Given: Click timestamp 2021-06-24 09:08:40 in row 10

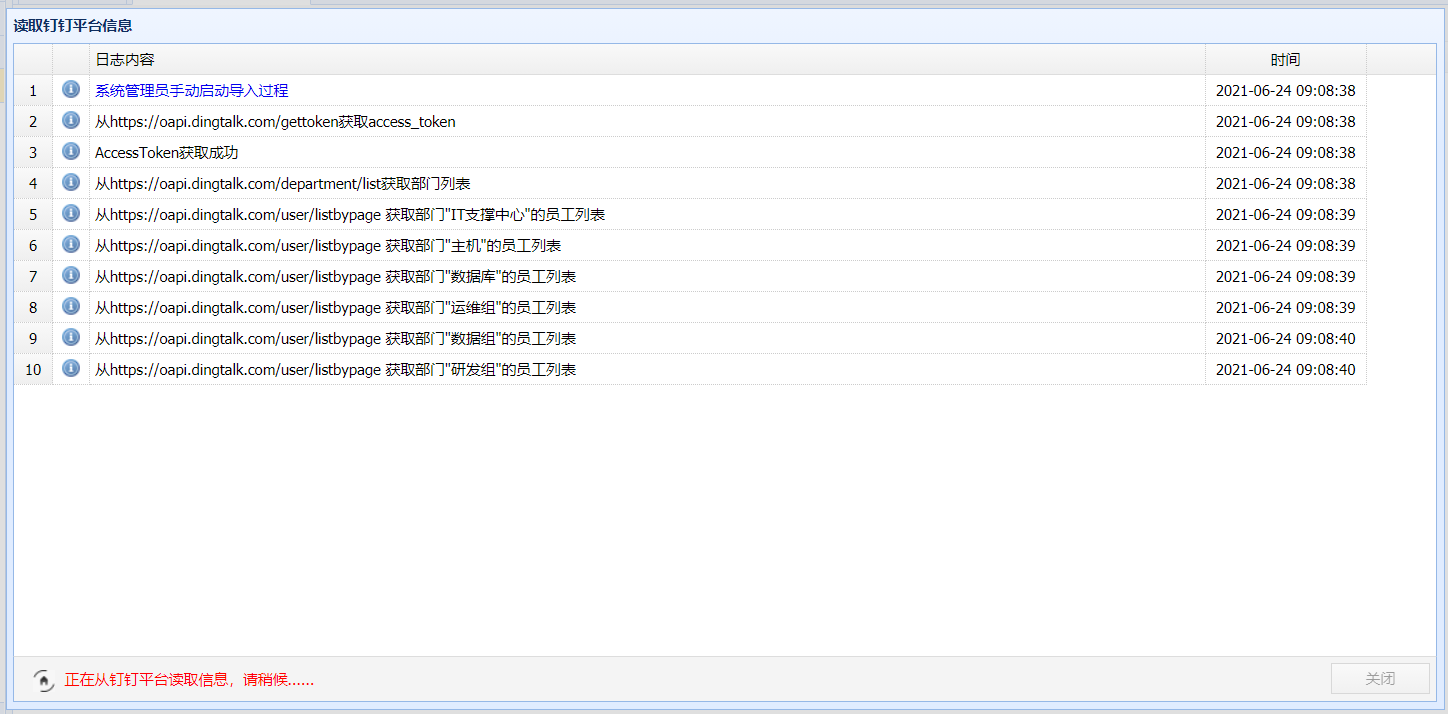Looking at the screenshot, I should [x=1285, y=370].
